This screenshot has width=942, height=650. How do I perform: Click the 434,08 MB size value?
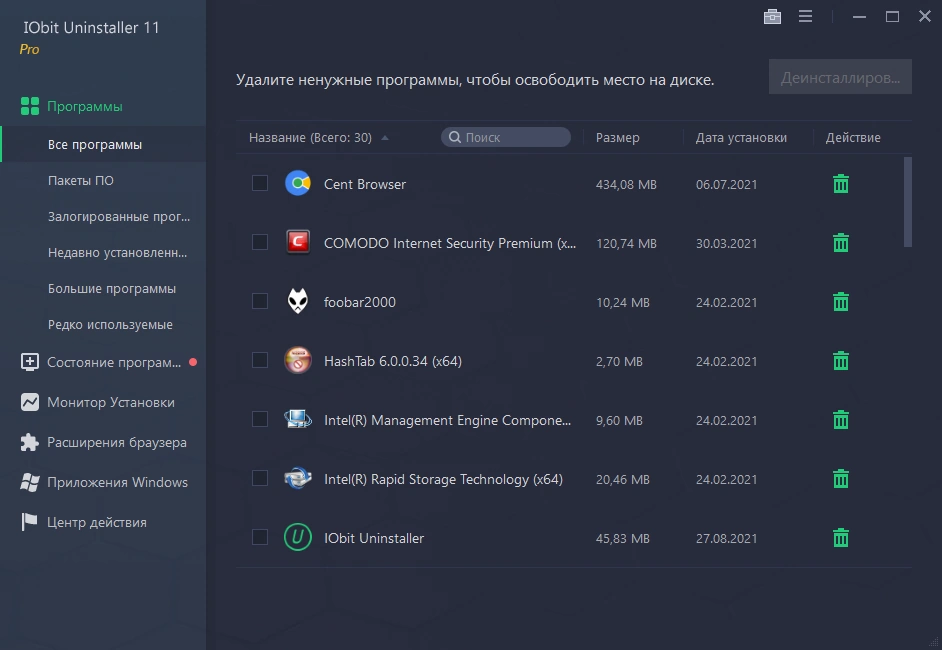(x=626, y=184)
